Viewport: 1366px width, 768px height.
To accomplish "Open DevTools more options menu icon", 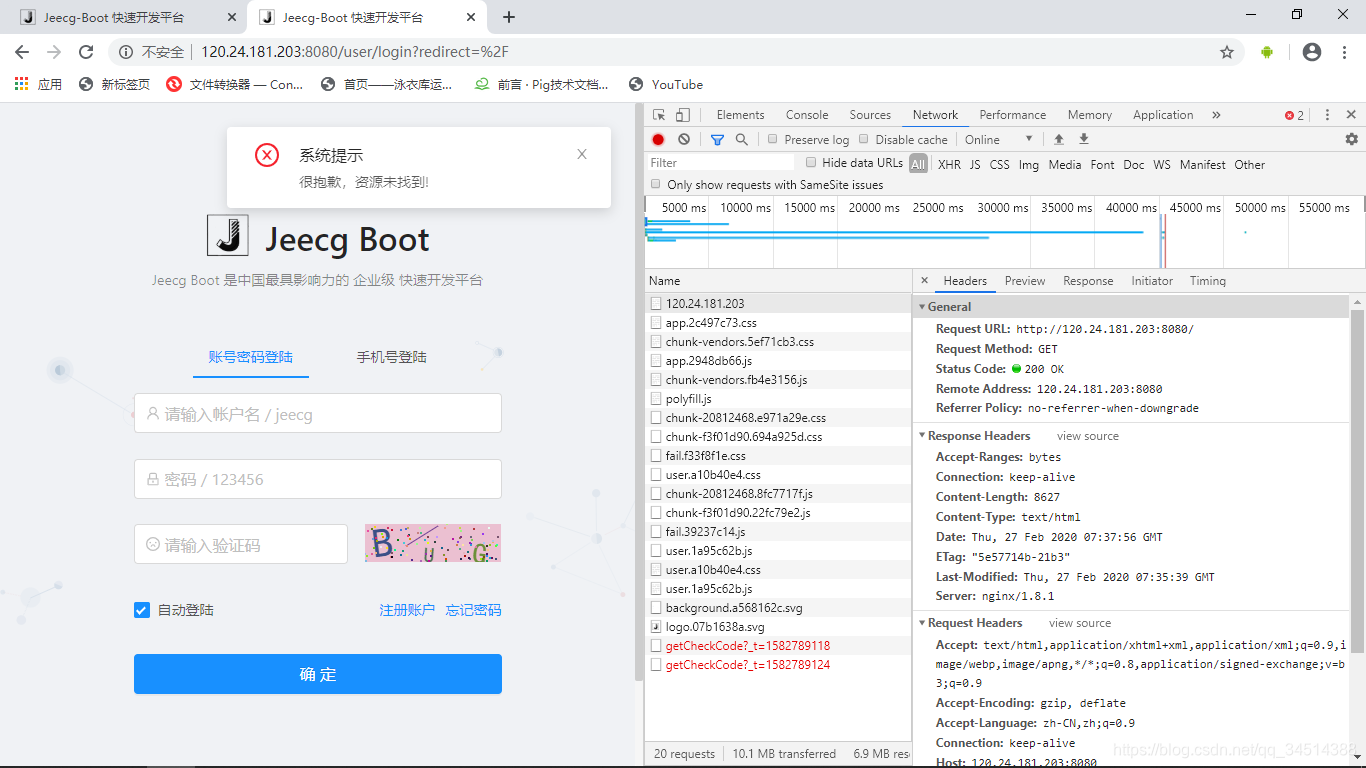I will [1327, 115].
